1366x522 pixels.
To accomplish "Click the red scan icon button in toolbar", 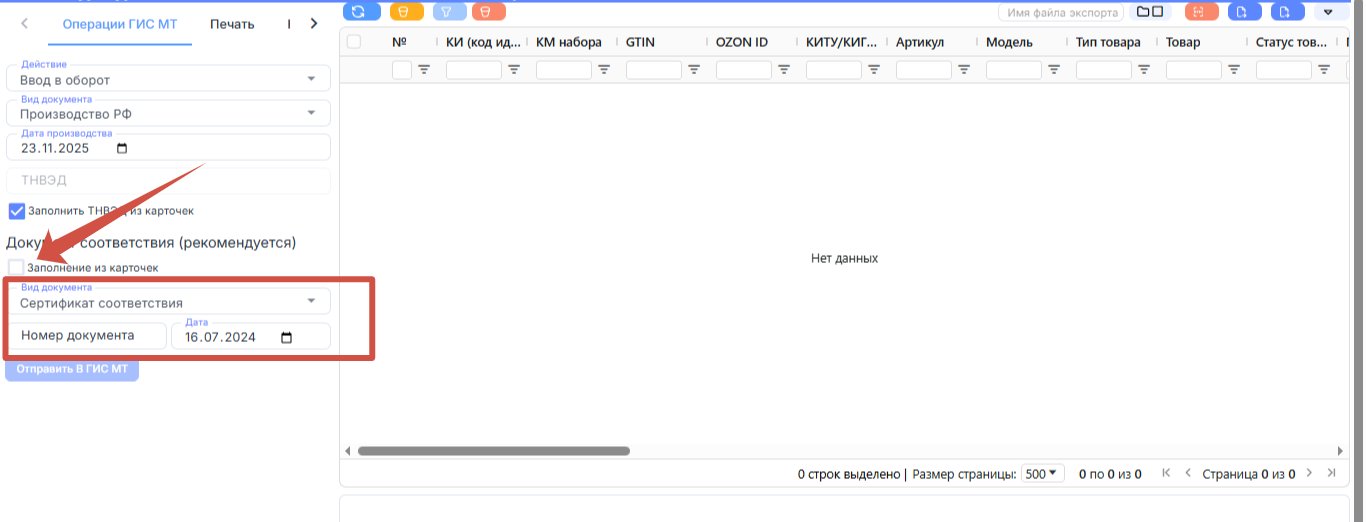I will (x=1201, y=12).
